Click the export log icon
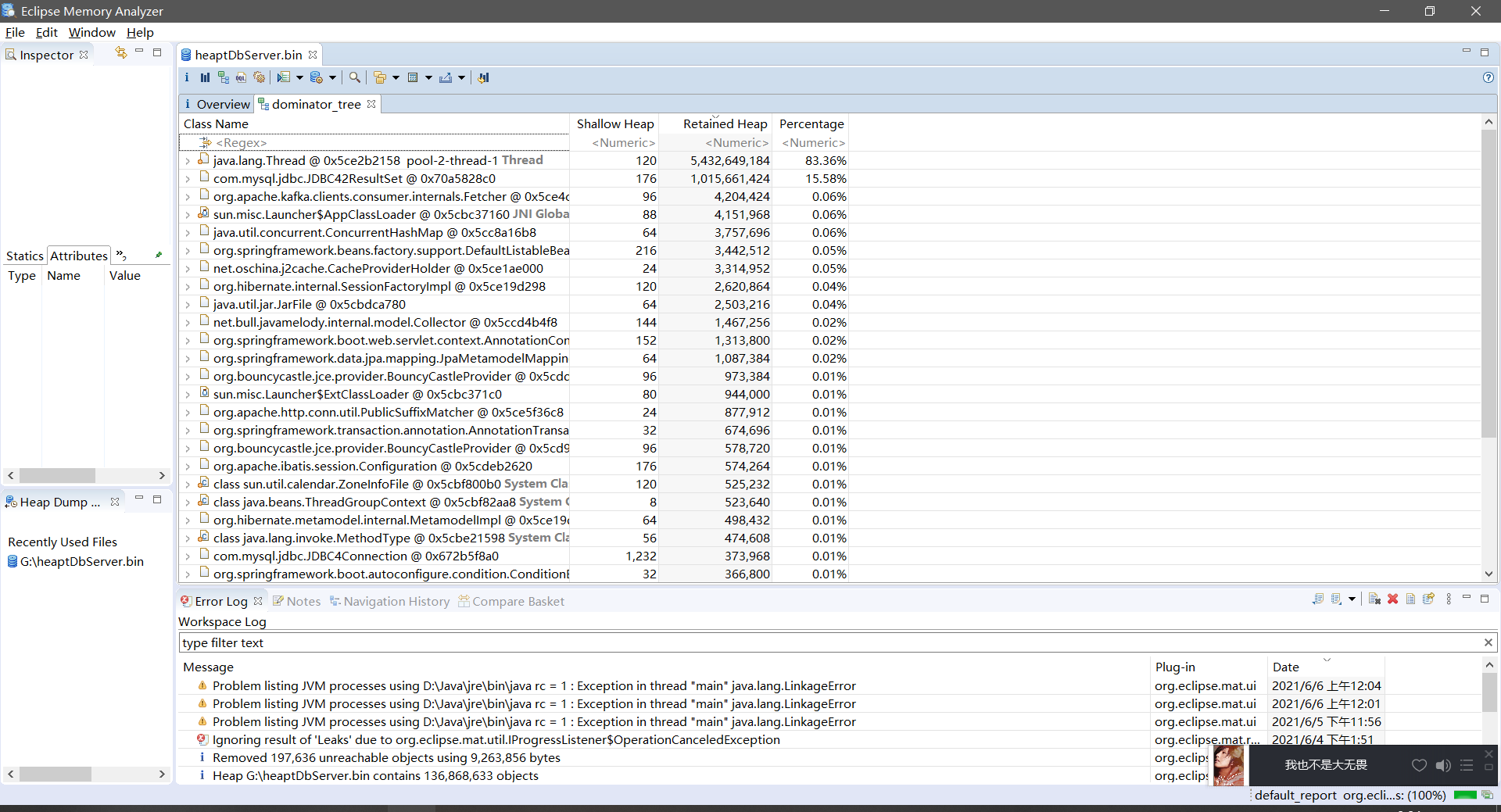The image size is (1501, 812). (x=1318, y=599)
